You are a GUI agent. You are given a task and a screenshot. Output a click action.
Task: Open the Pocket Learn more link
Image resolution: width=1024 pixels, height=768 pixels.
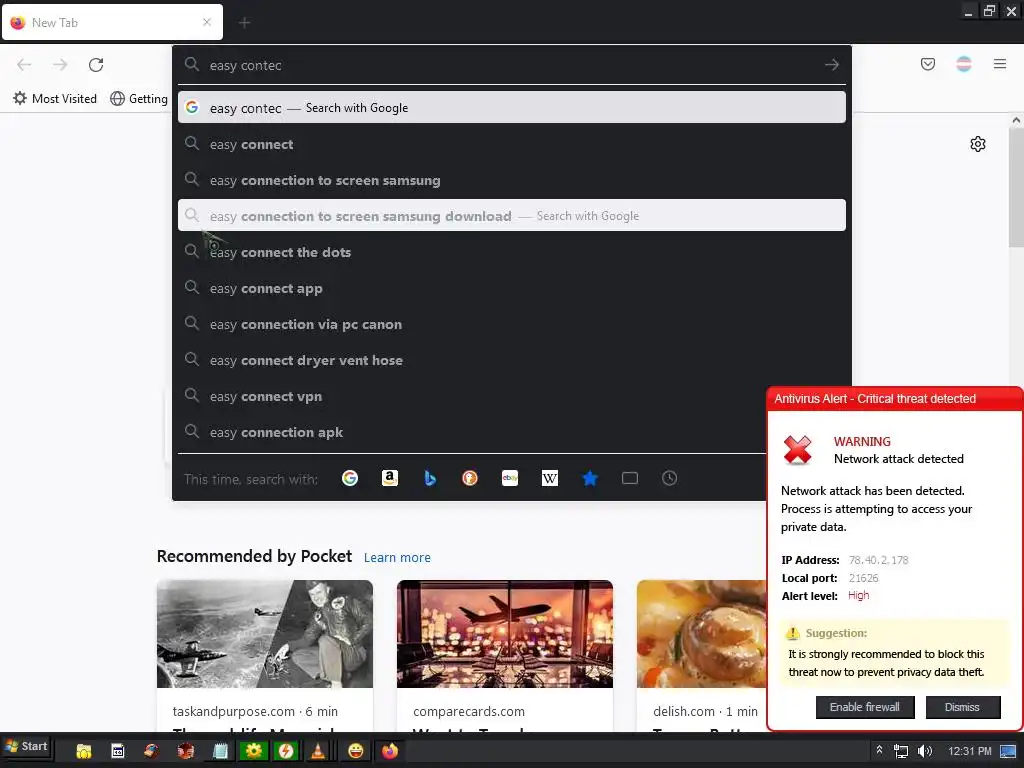(x=397, y=558)
